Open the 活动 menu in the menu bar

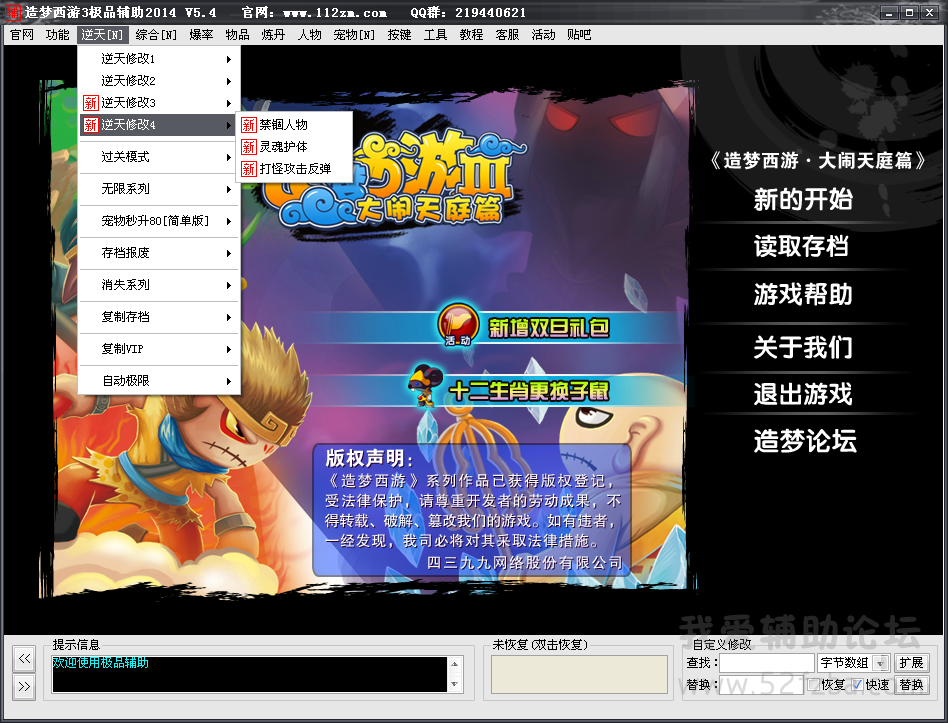[543, 35]
